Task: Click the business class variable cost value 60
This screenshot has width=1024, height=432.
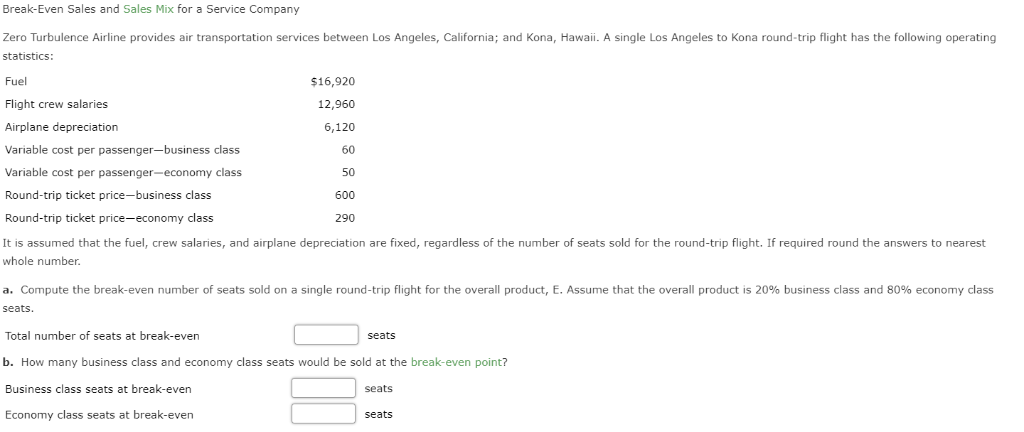Action: pyautogui.click(x=348, y=150)
